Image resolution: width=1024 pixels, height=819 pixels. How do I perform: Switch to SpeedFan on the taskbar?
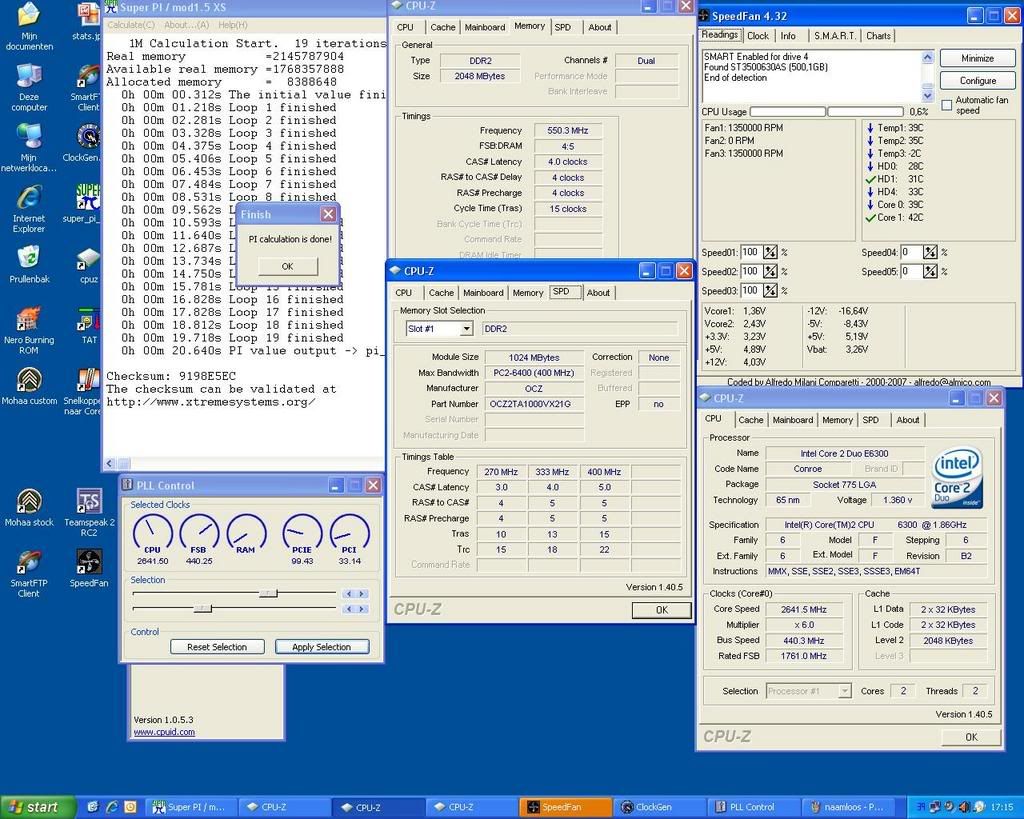tap(566, 807)
